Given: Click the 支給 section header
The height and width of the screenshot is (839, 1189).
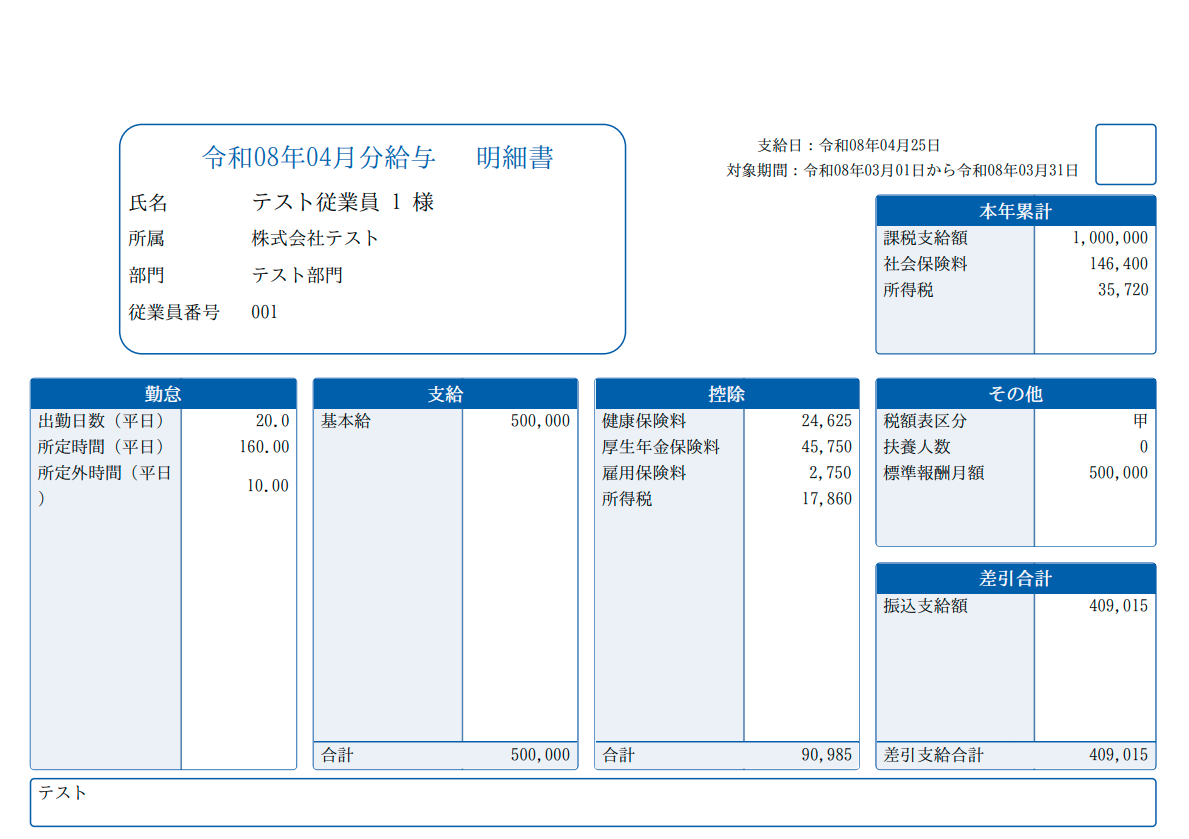Looking at the screenshot, I should coord(445,394).
